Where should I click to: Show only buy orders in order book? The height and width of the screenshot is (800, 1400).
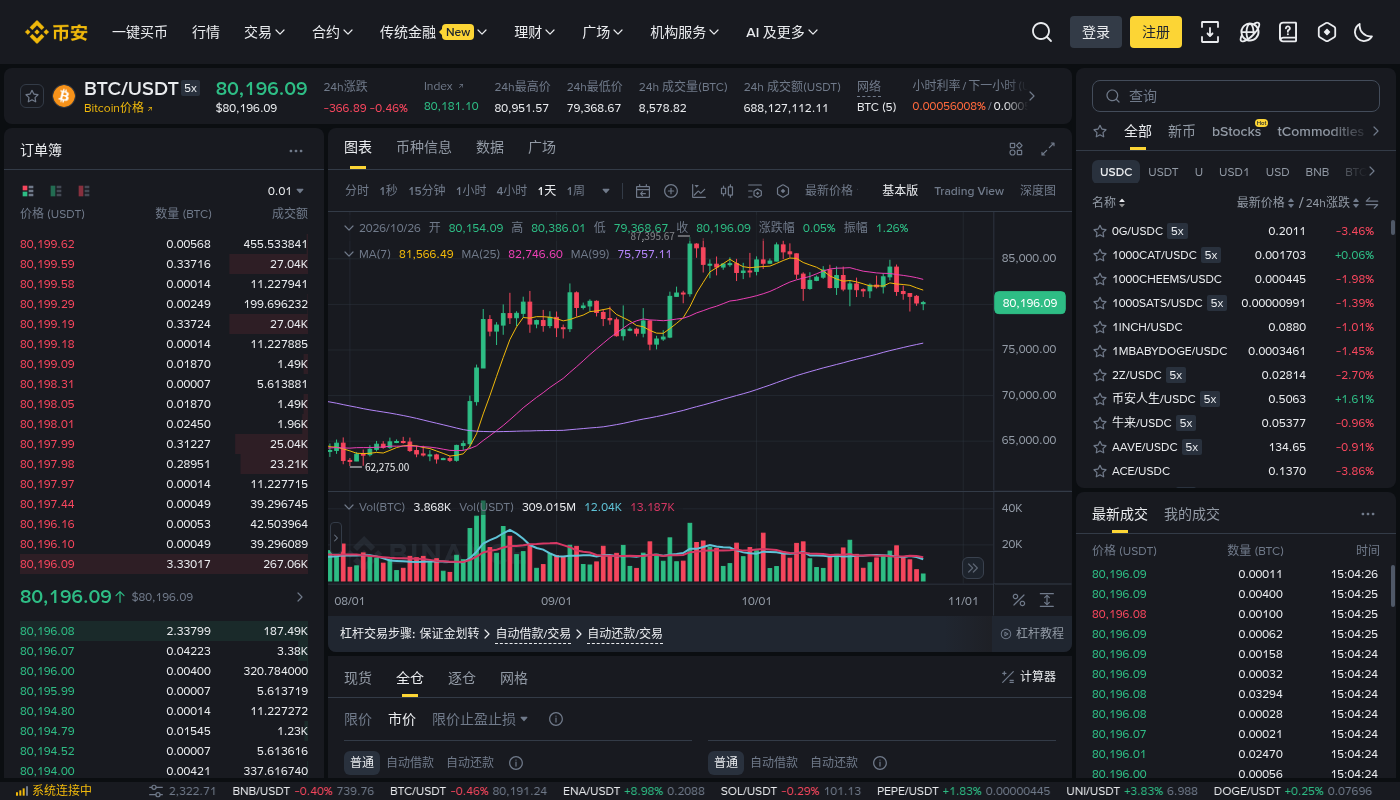pyautogui.click(x=56, y=190)
